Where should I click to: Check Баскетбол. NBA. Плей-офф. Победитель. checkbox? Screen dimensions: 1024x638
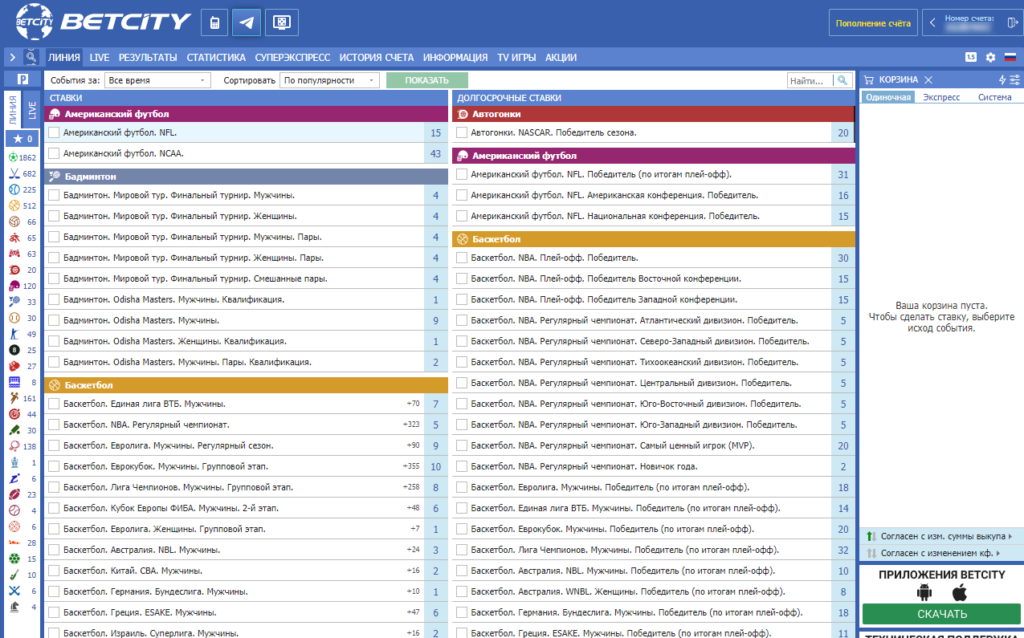pos(462,258)
